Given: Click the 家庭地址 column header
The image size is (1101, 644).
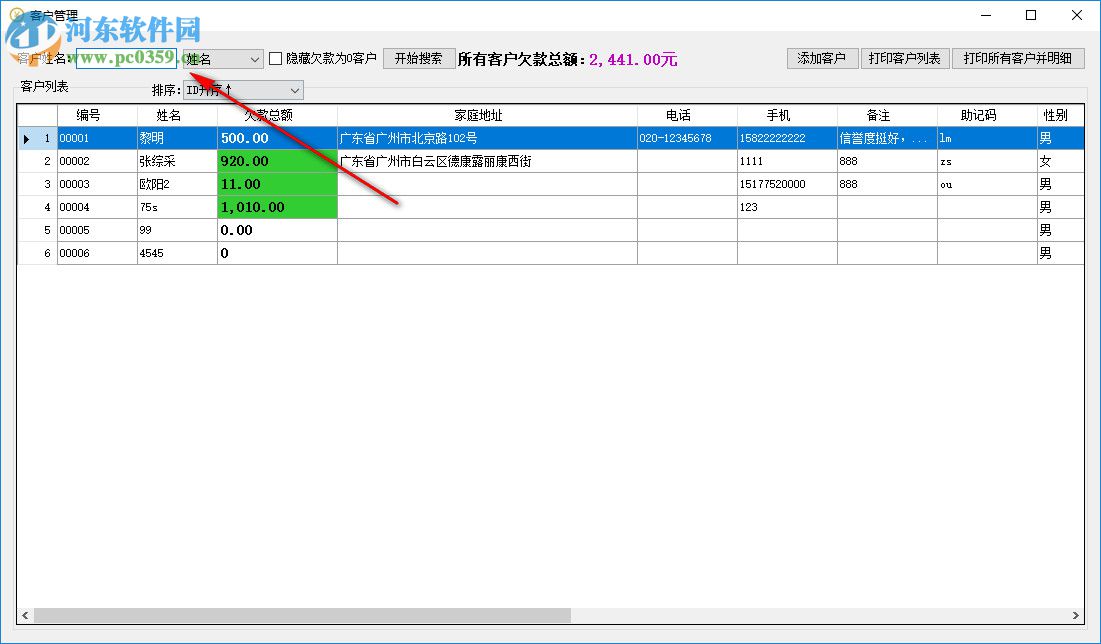Looking at the screenshot, I should tap(487, 115).
